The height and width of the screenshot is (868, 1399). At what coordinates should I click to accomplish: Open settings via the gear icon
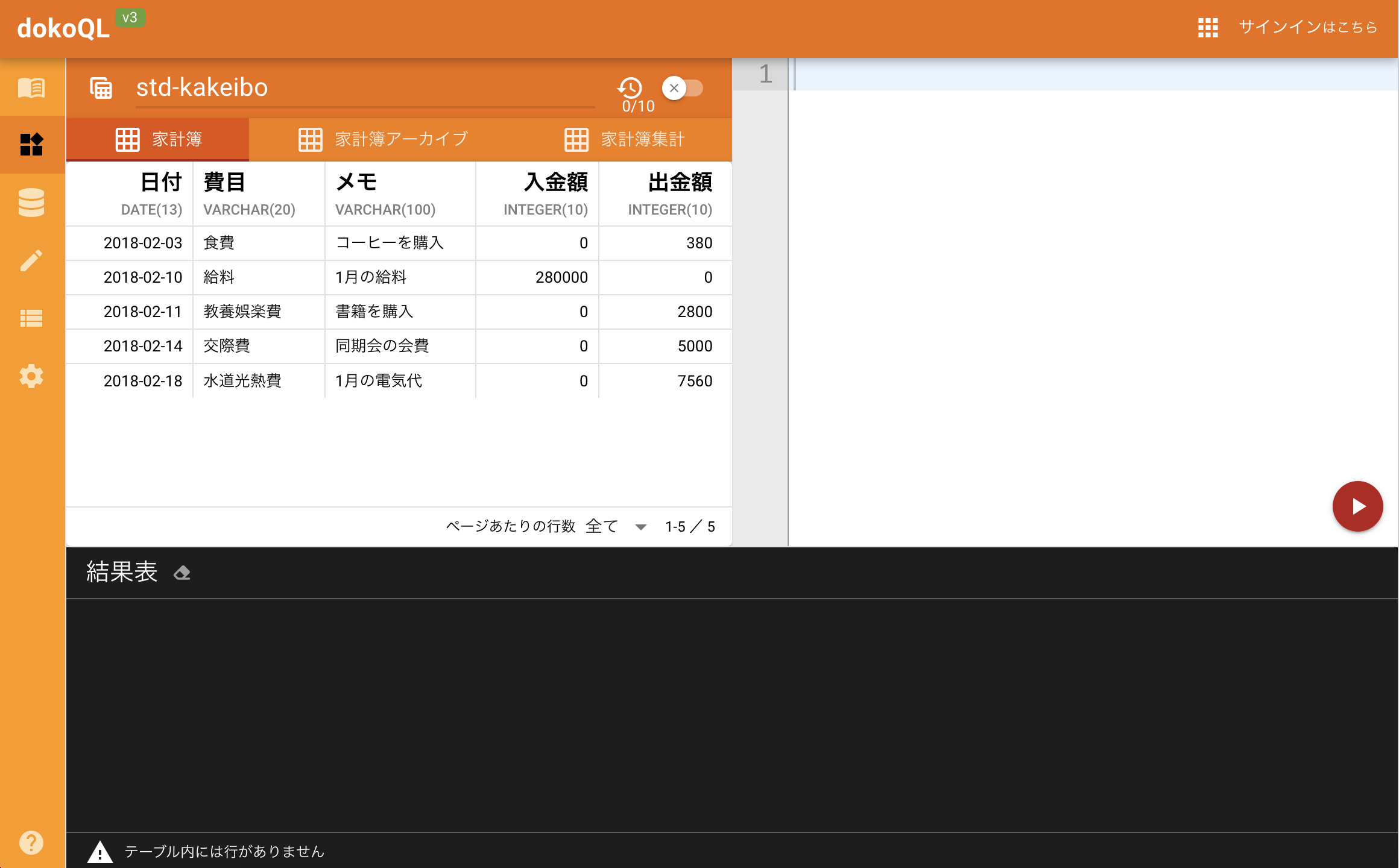31,375
